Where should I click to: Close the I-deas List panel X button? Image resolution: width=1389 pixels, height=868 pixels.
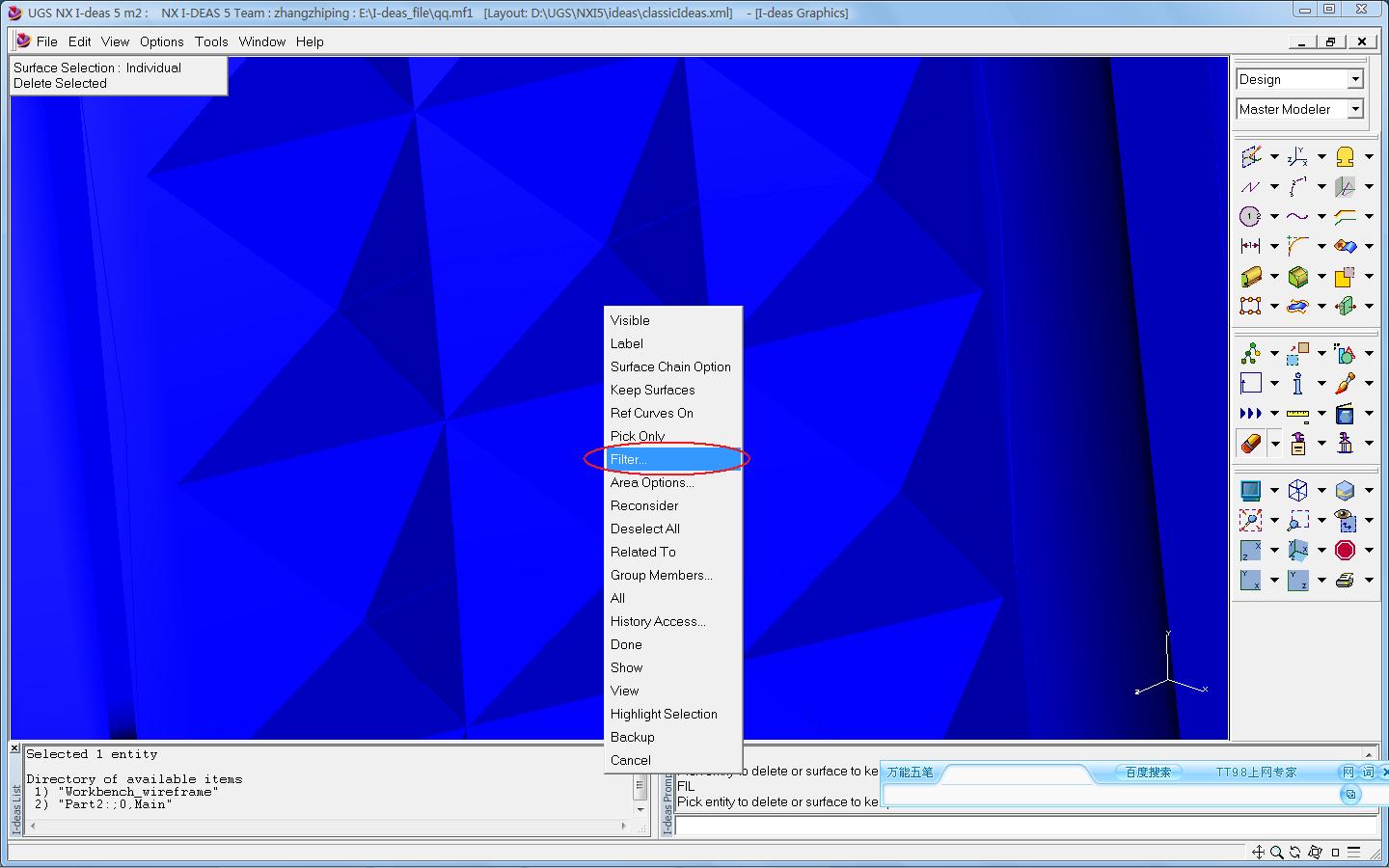14,748
